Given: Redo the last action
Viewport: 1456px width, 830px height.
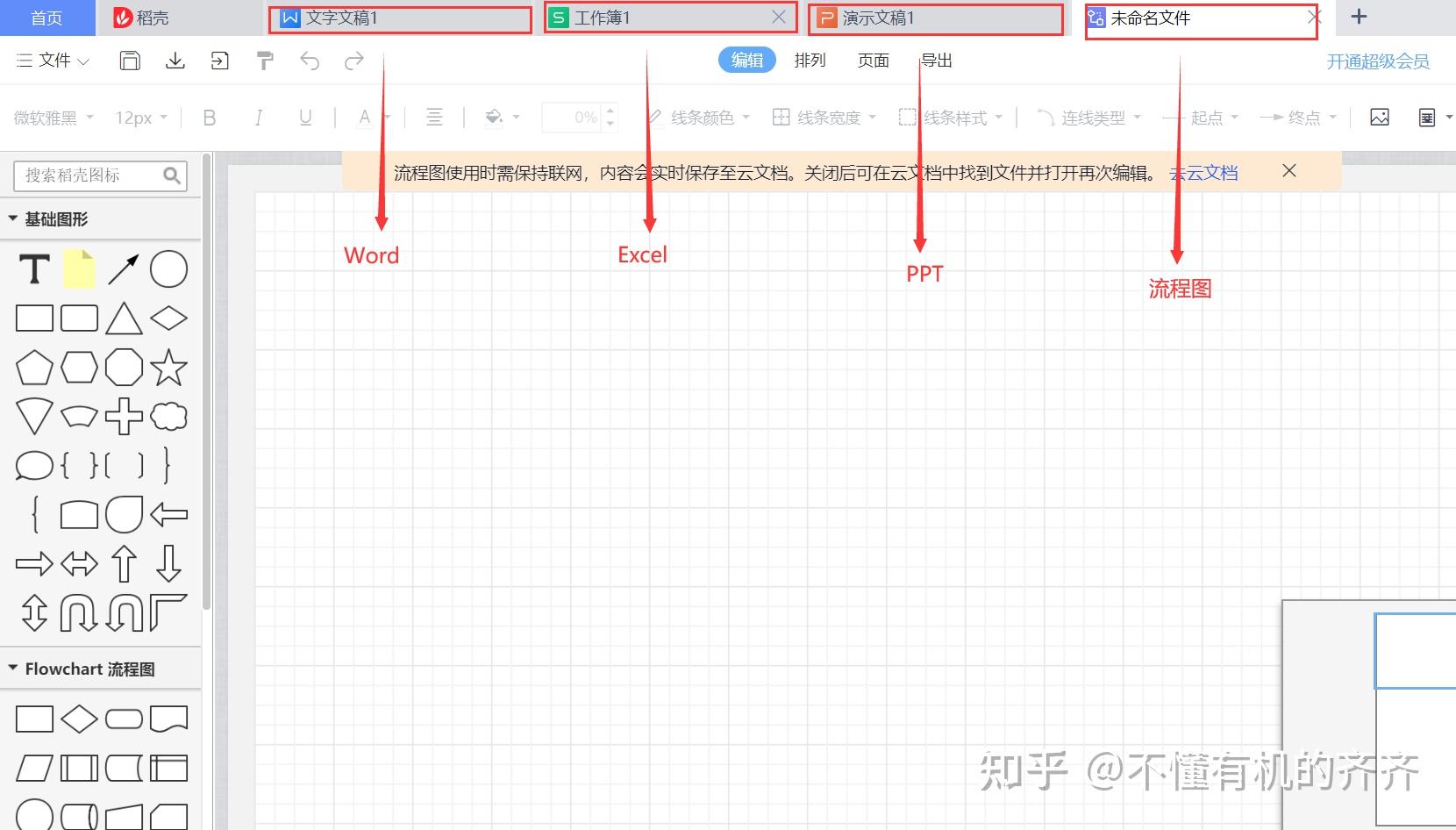Looking at the screenshot, I should pyautogui.click(x=354, y=61).
